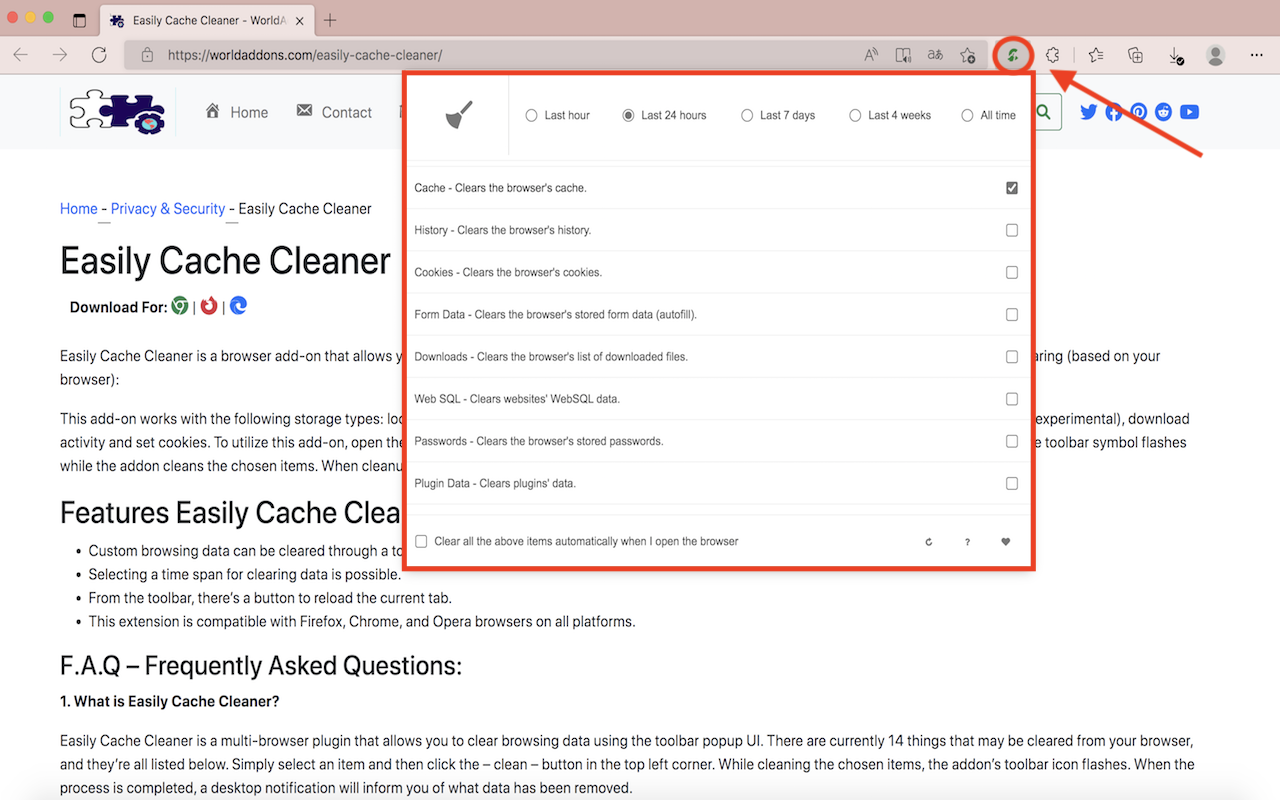The width and height of the screenshot is (1280, 800).
Task: Click 'What is Easily Cache Cleaner?' question
Action: [x=170, y=701]
